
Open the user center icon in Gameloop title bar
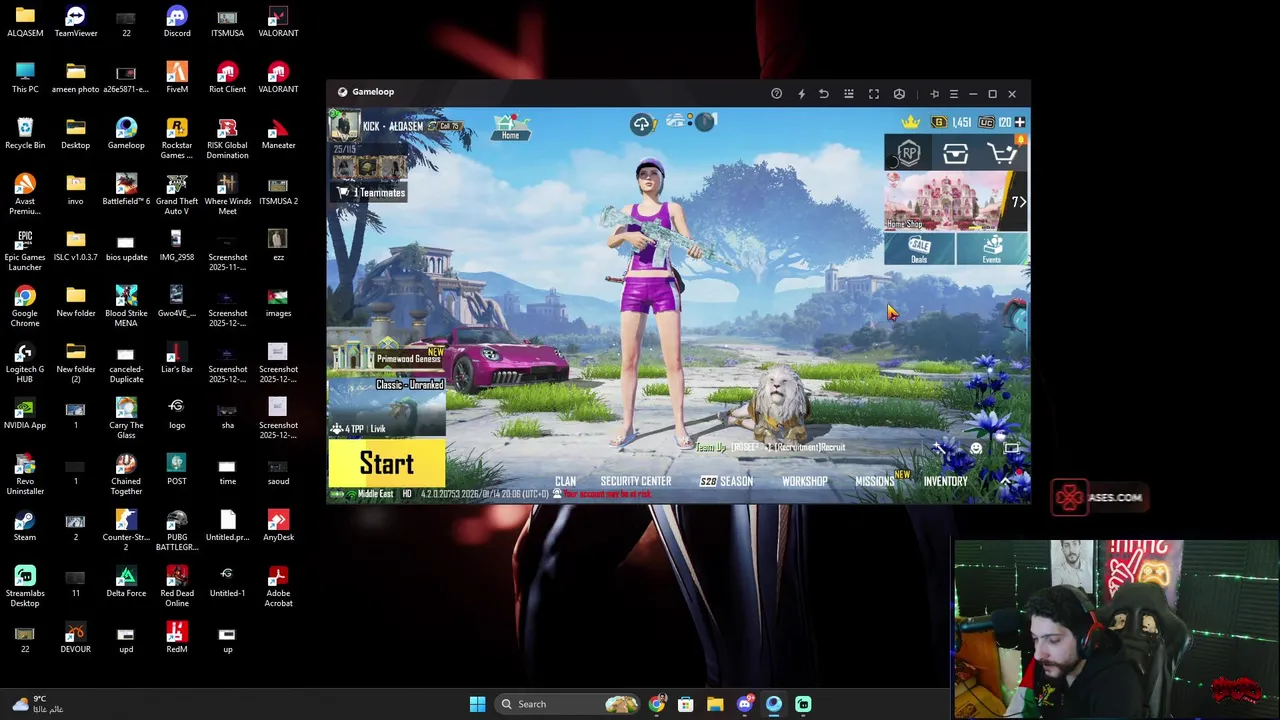pos(899,94)
